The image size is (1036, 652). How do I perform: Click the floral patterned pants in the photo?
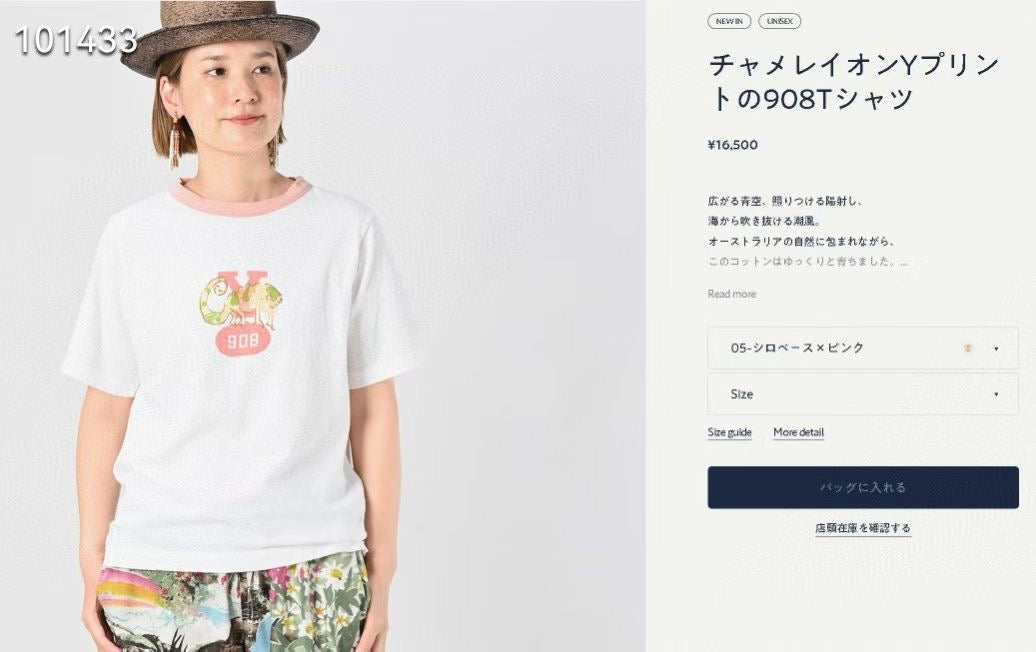[x=233, y=604]
